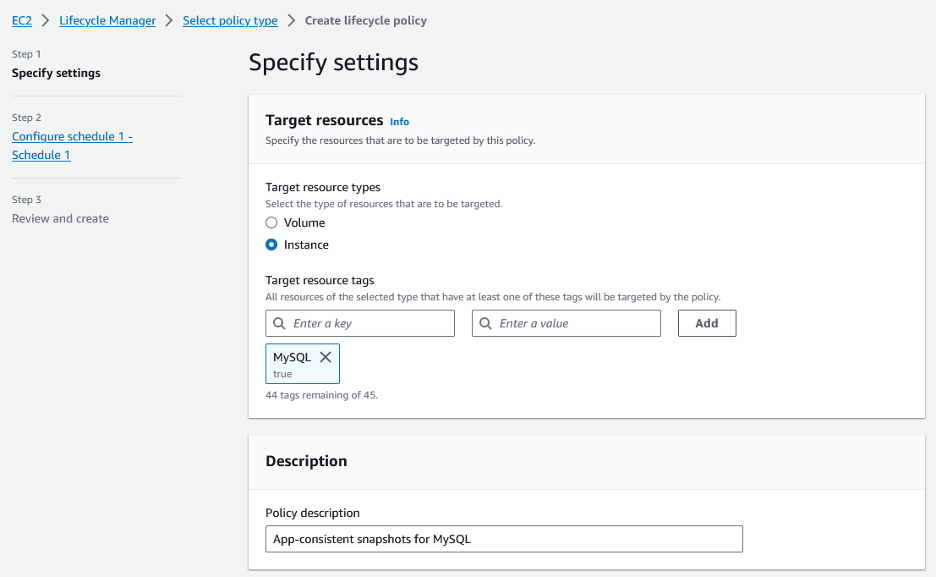Screen dimensions: 936x578
Task: Open the Target resources Info link
Action: (x=399, y=121)
